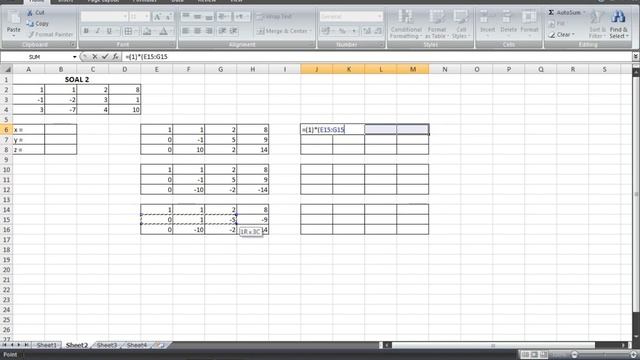Toggle Center alignment
The height and width of the screenshot is (360, 640).
tap(198, 31)
